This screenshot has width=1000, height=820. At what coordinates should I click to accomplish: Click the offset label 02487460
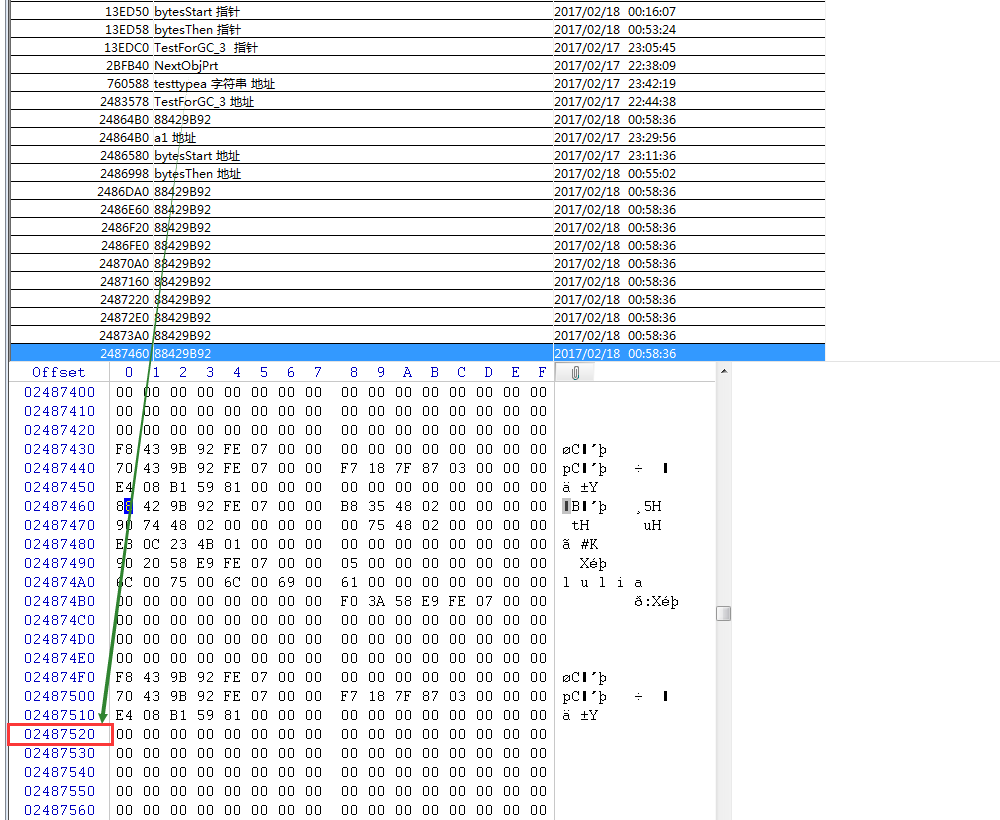59,506
